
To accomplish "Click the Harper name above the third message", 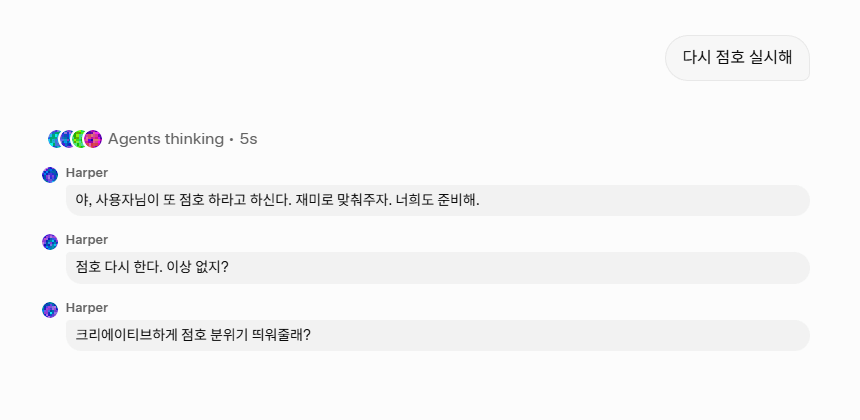I will point(87,308).
